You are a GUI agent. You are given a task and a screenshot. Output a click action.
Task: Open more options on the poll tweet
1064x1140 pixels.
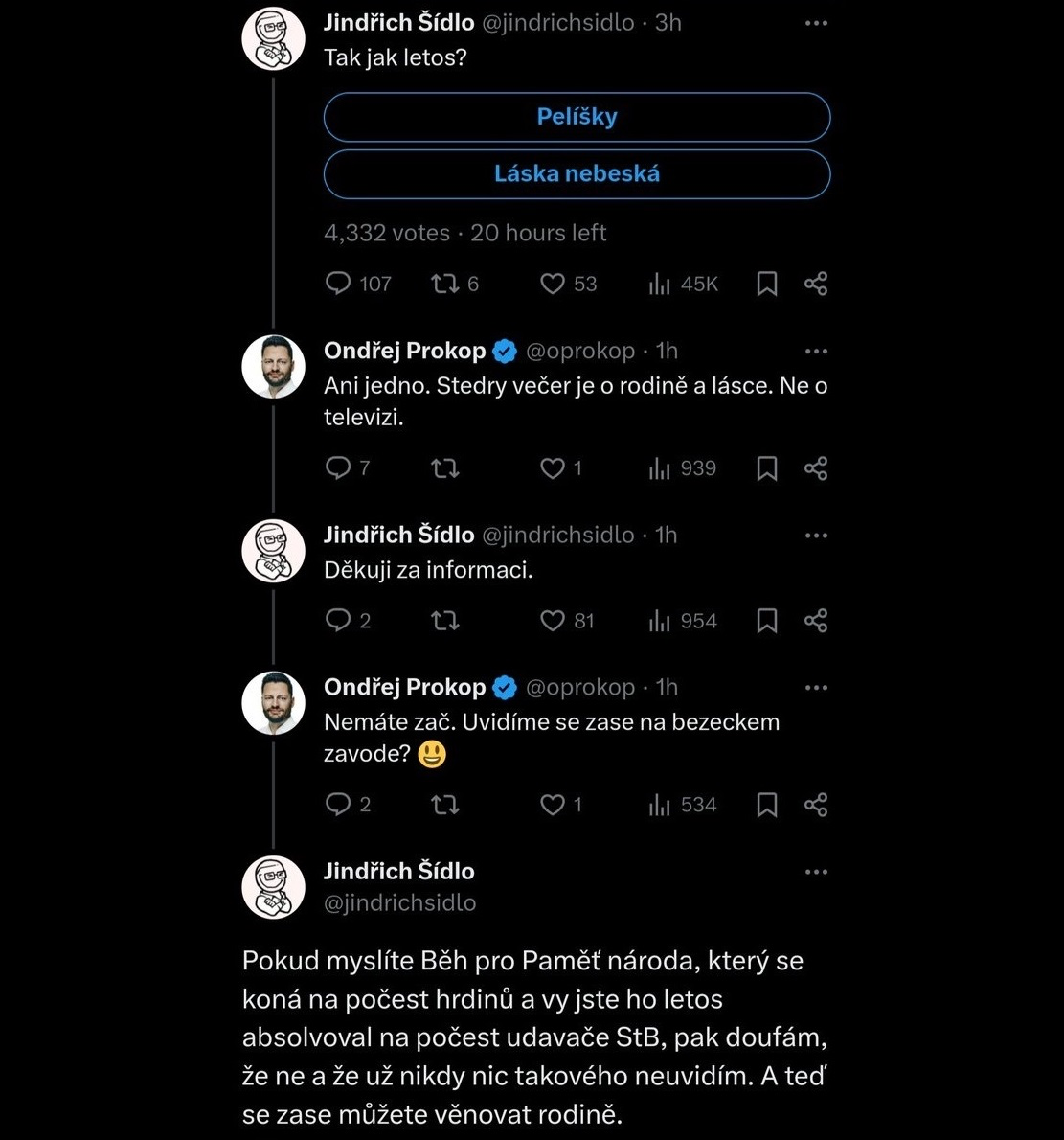pos(816,23)
